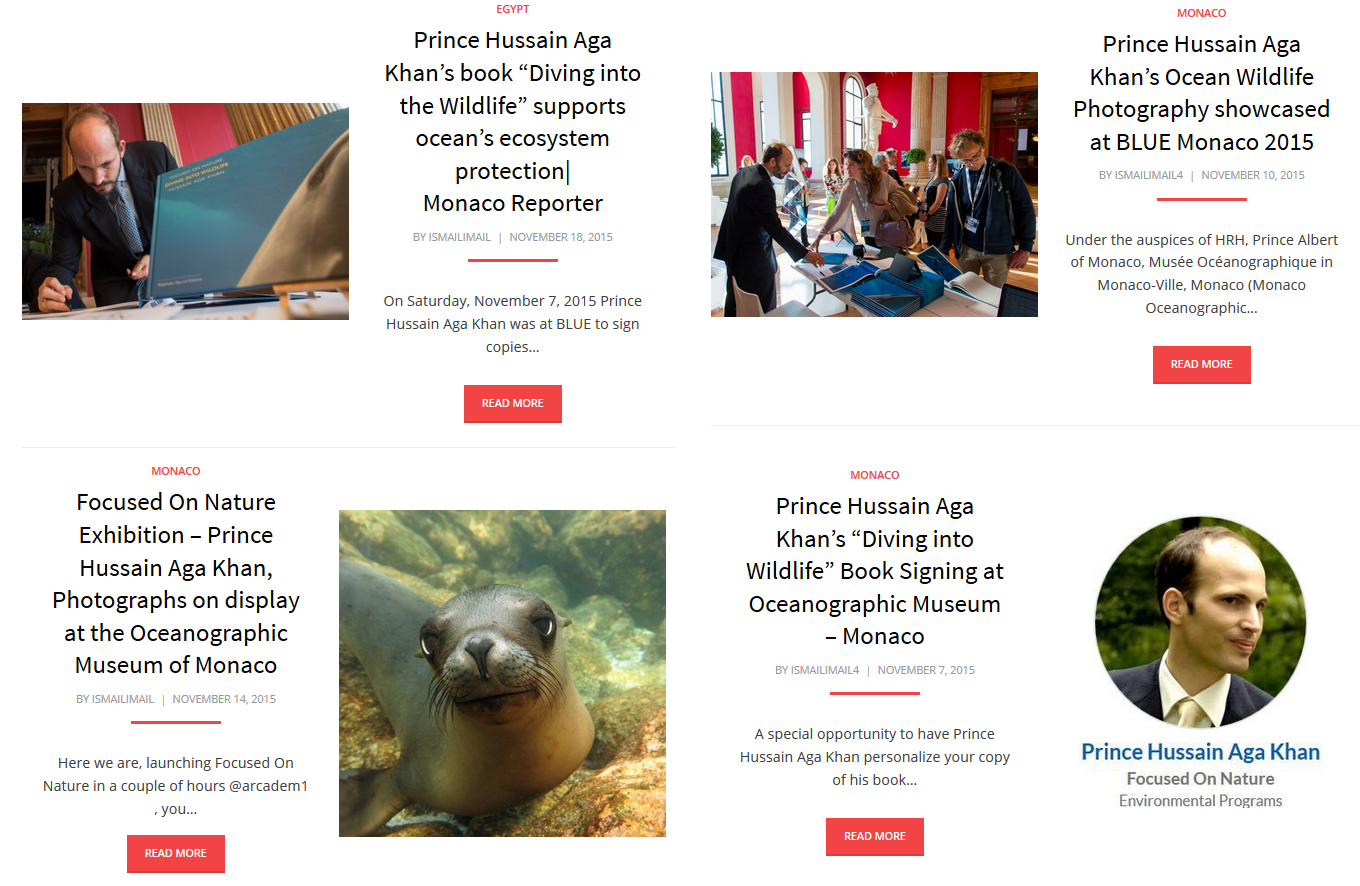Open Book Signing at Oceanographic Museum headline
Screen dimensions: 1360x886
coord(874,571)
